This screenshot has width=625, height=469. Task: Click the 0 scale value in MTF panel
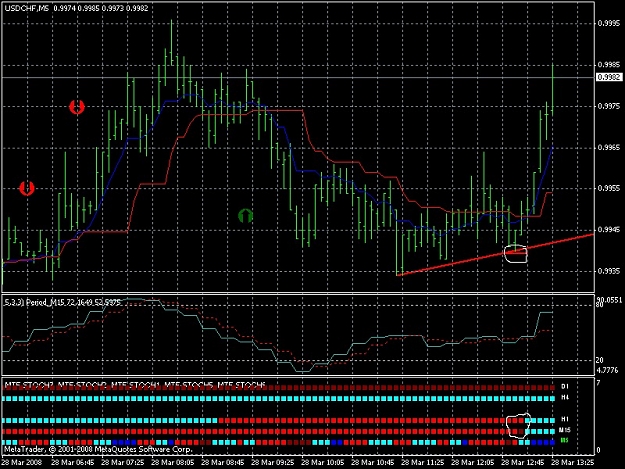pos(598,451)
